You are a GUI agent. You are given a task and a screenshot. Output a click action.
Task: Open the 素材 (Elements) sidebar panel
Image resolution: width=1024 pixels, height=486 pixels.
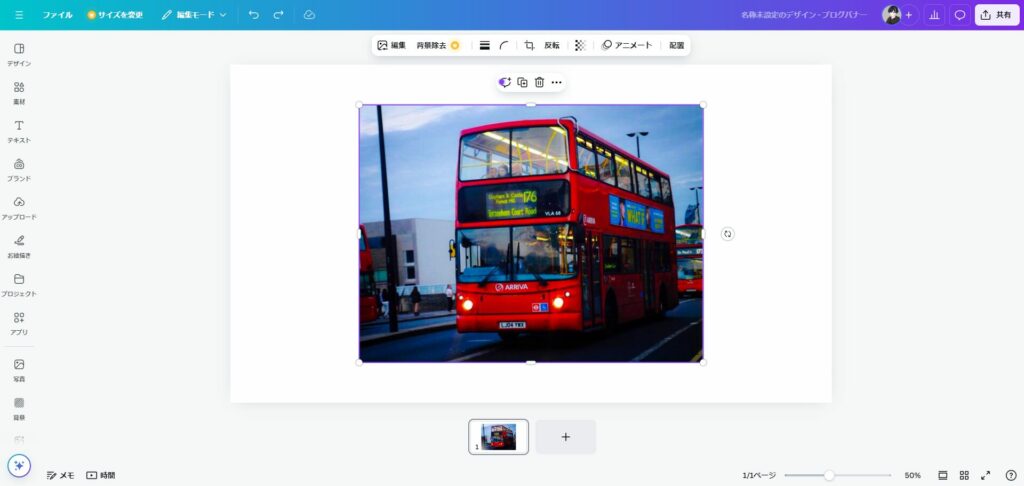[x=19, y=92]
